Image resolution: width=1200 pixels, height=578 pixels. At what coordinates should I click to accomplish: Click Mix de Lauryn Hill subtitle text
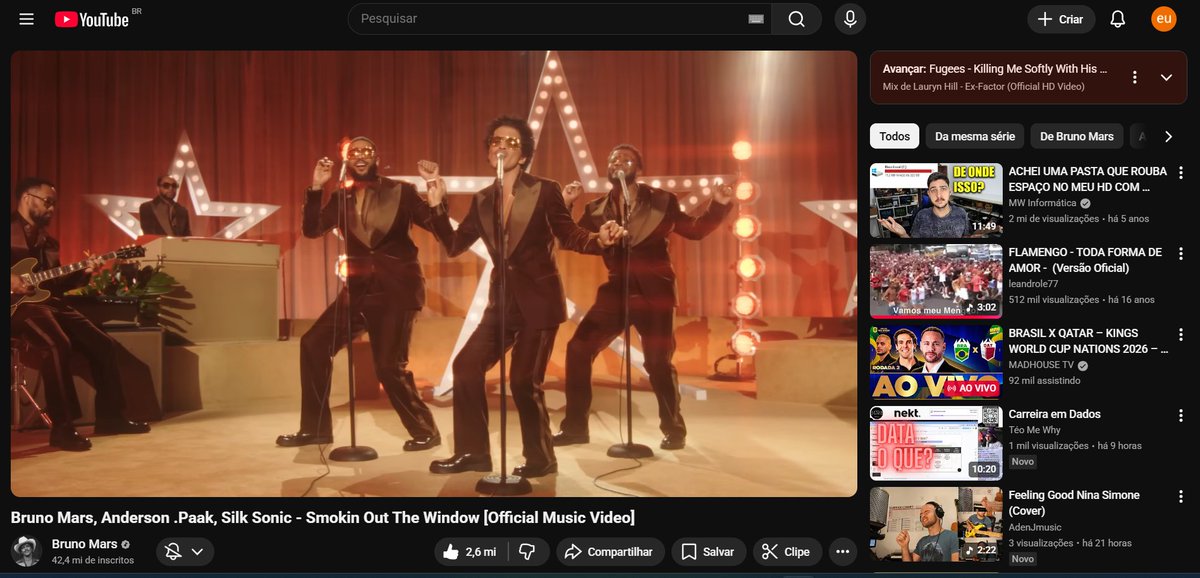point(984,87)
